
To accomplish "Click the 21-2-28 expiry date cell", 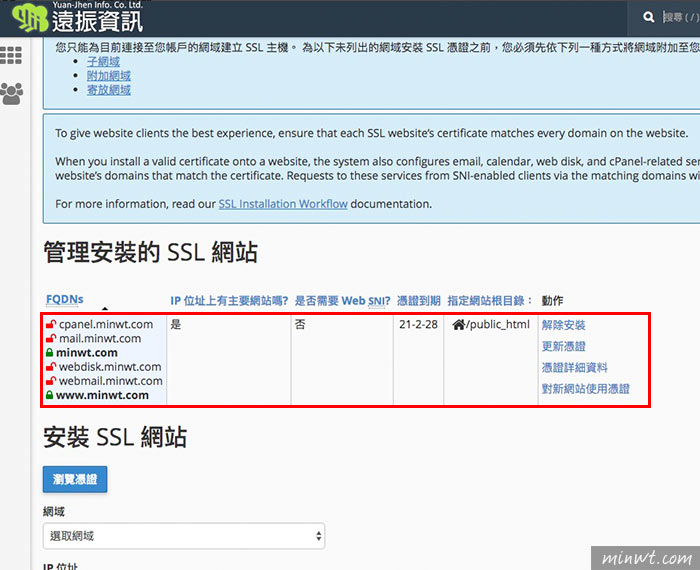I will [418, 325].
